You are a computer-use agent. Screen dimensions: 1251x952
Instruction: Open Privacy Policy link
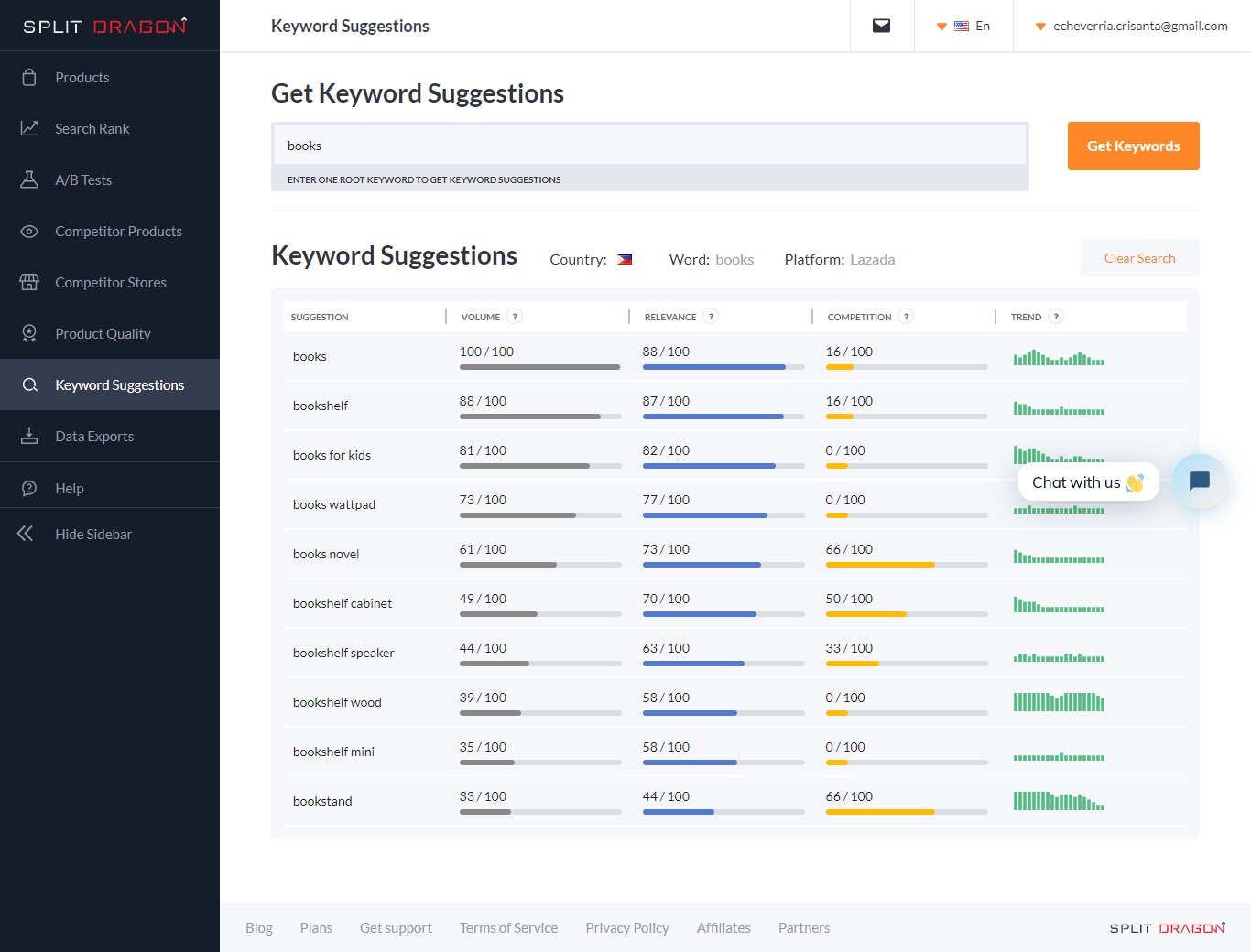pyautogui.click(x=627, y=927)
